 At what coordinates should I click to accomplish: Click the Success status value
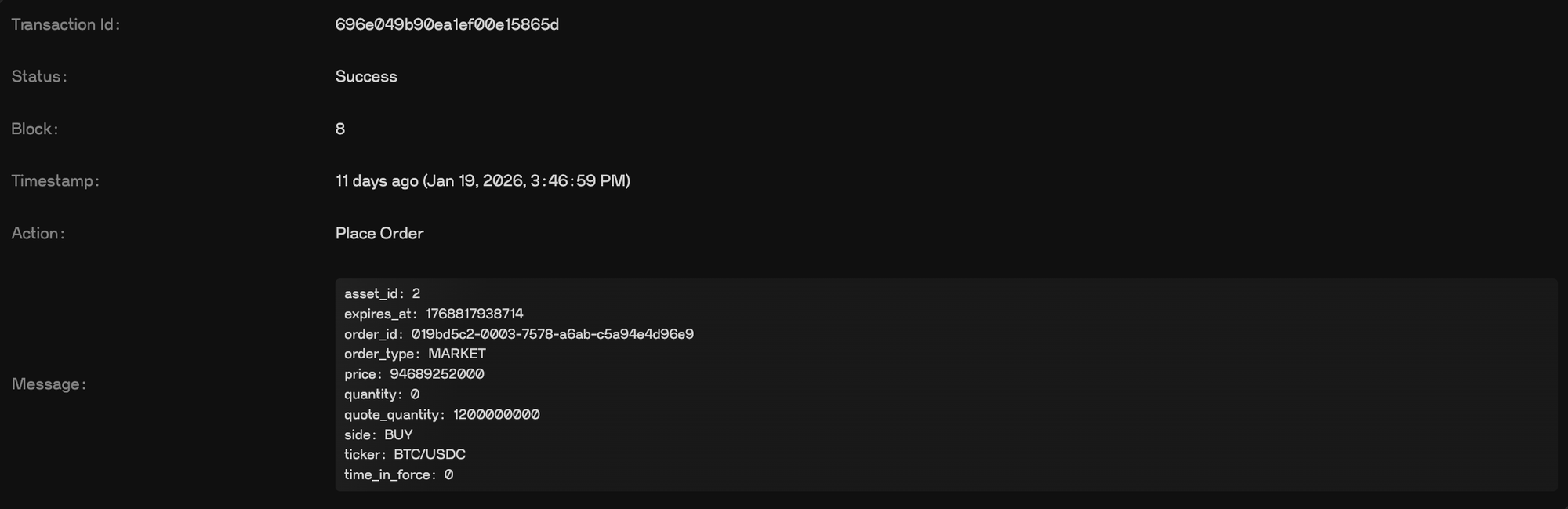(366, 76)
